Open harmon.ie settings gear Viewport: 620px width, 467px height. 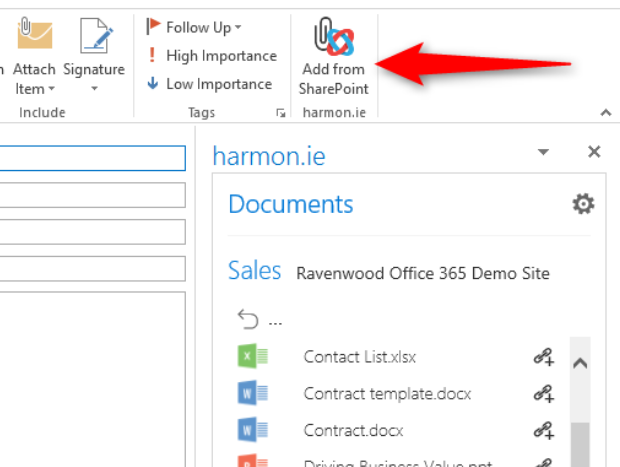coord(582,204)
